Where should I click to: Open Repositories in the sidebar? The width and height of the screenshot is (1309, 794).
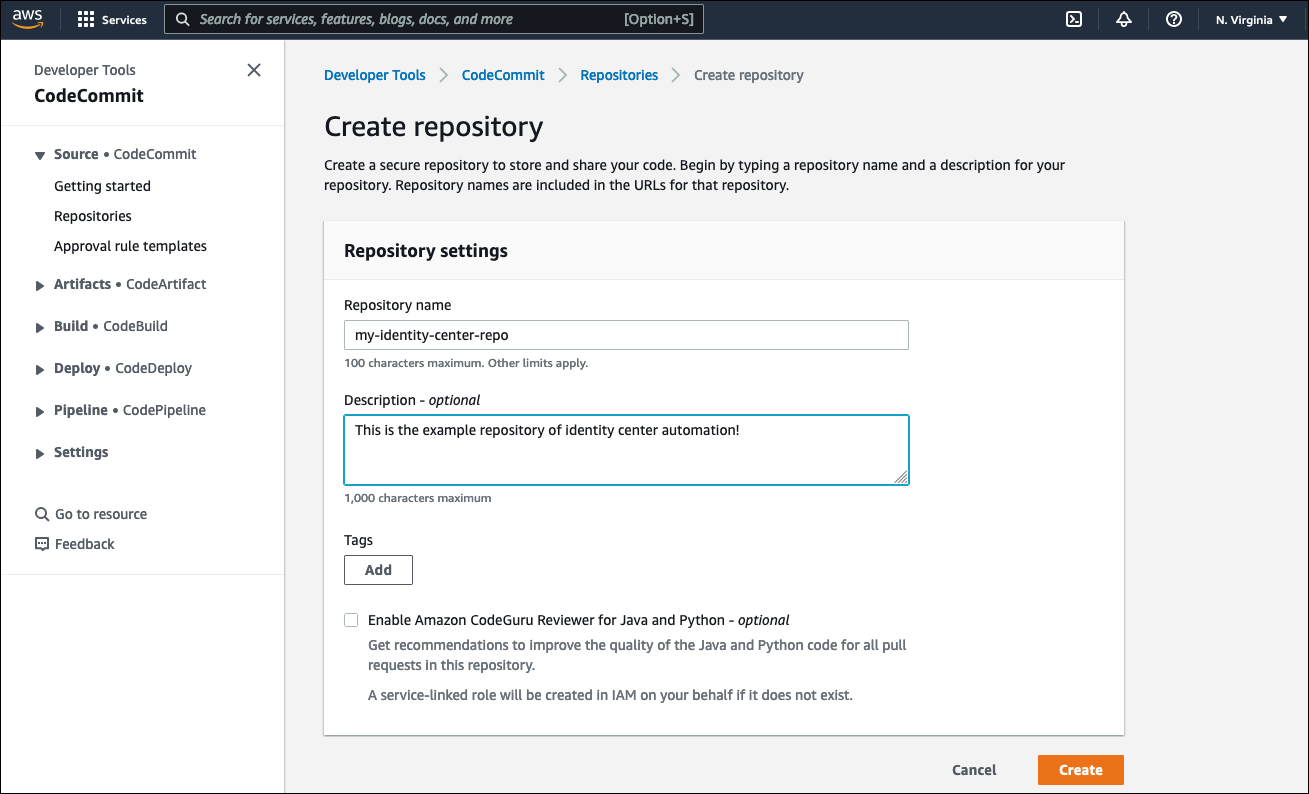click(93, 216)
